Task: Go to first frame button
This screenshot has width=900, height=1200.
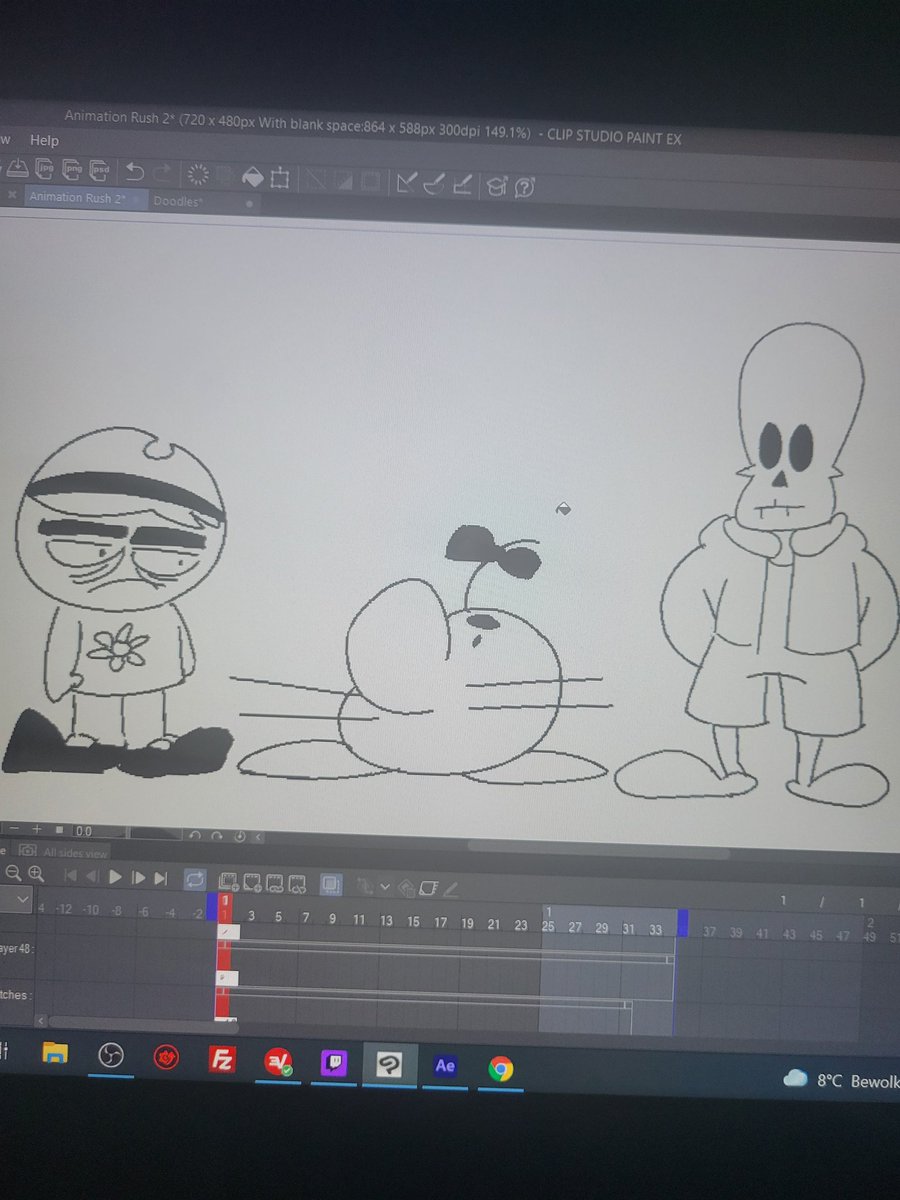Action: pyautogui.click(x=70, y=877)
